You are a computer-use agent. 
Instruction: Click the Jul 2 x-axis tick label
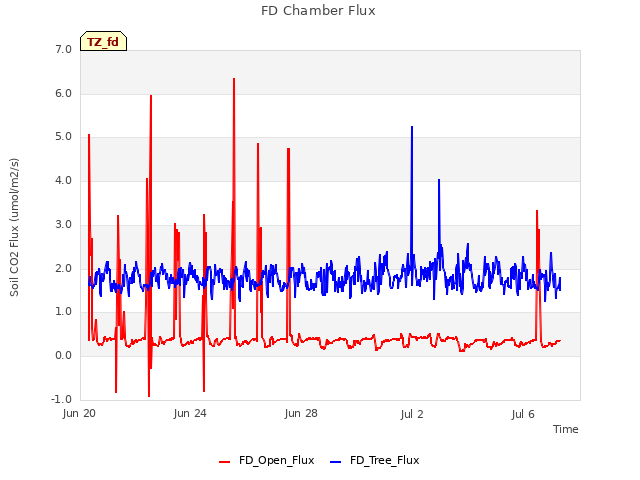click(x=412, y=414)
